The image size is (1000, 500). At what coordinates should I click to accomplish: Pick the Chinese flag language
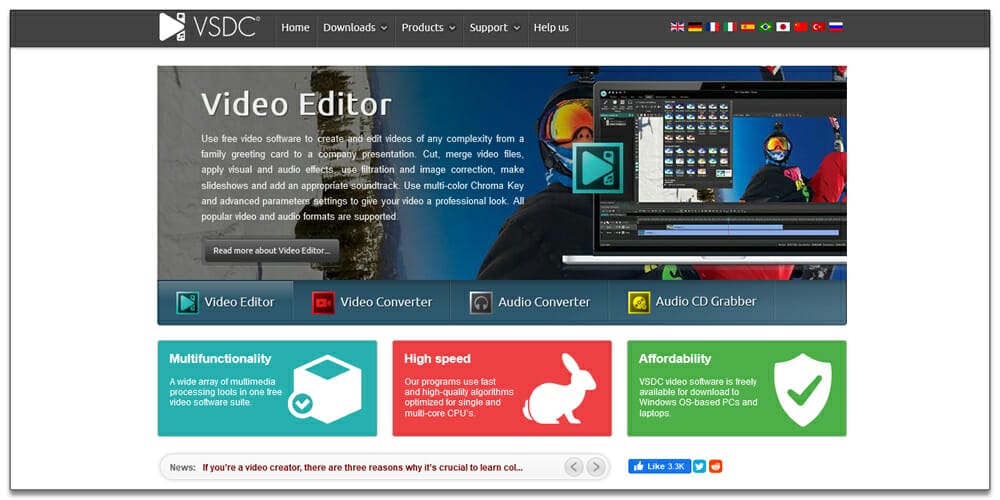coord(801,27)
